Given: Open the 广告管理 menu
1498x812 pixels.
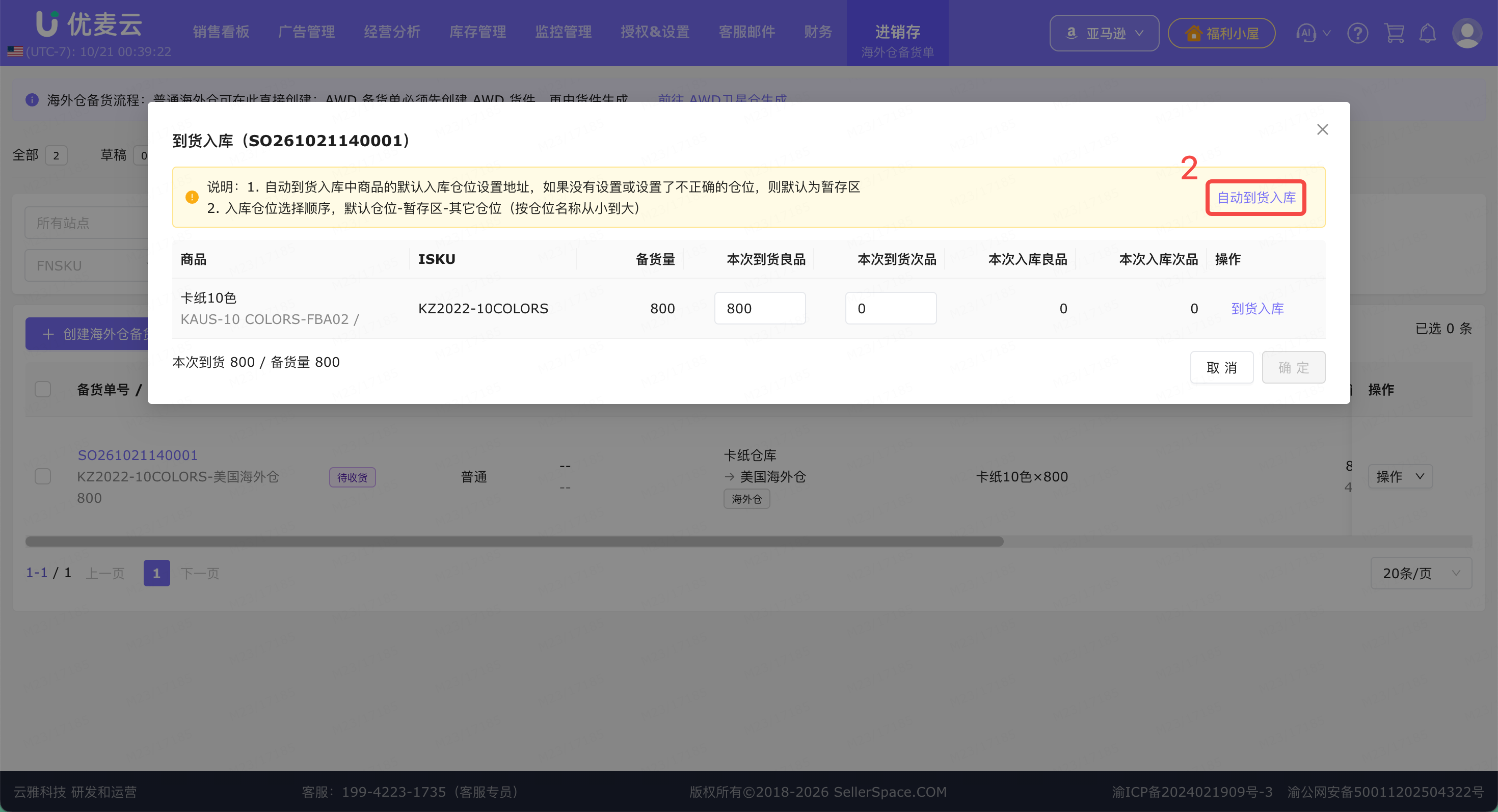Looking at the screenshot, I should coord(306,32).
